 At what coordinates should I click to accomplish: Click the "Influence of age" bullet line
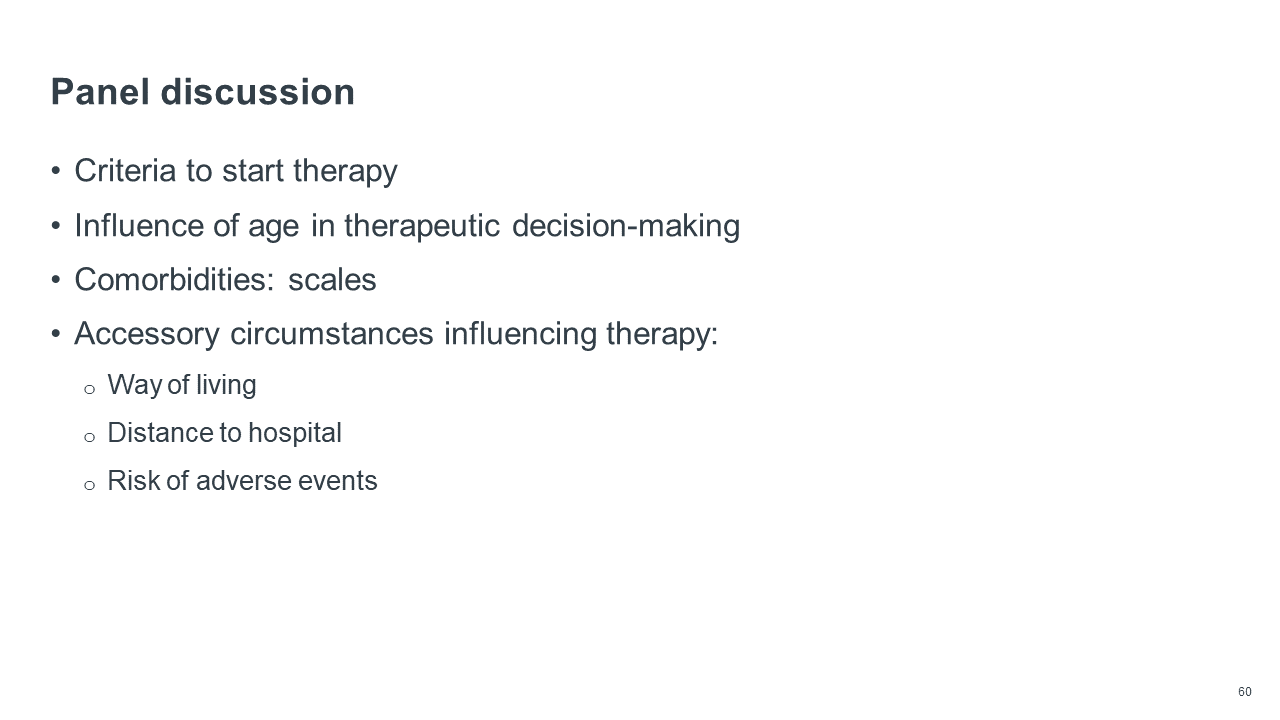click(x=406, y=226)
